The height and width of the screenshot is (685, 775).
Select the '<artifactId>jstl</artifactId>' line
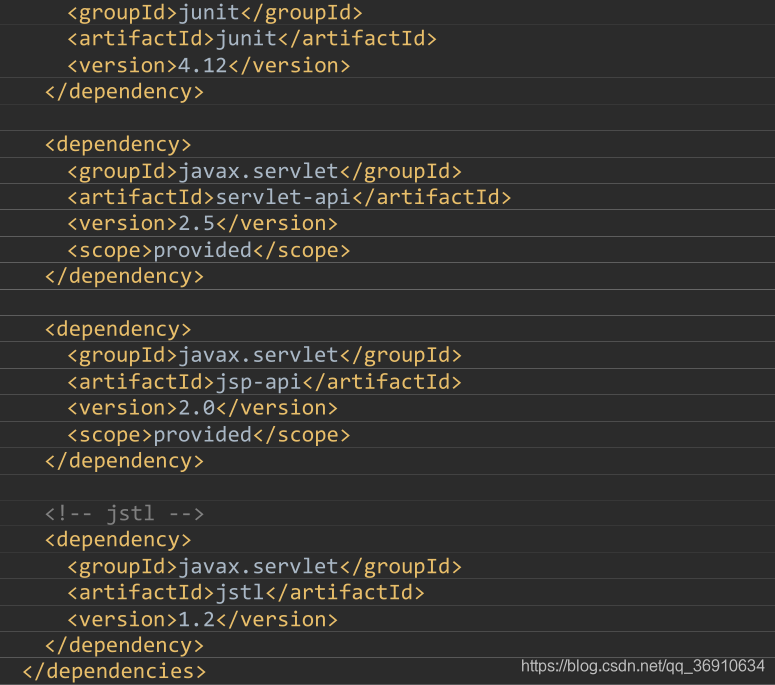click(x=246, y=593)
